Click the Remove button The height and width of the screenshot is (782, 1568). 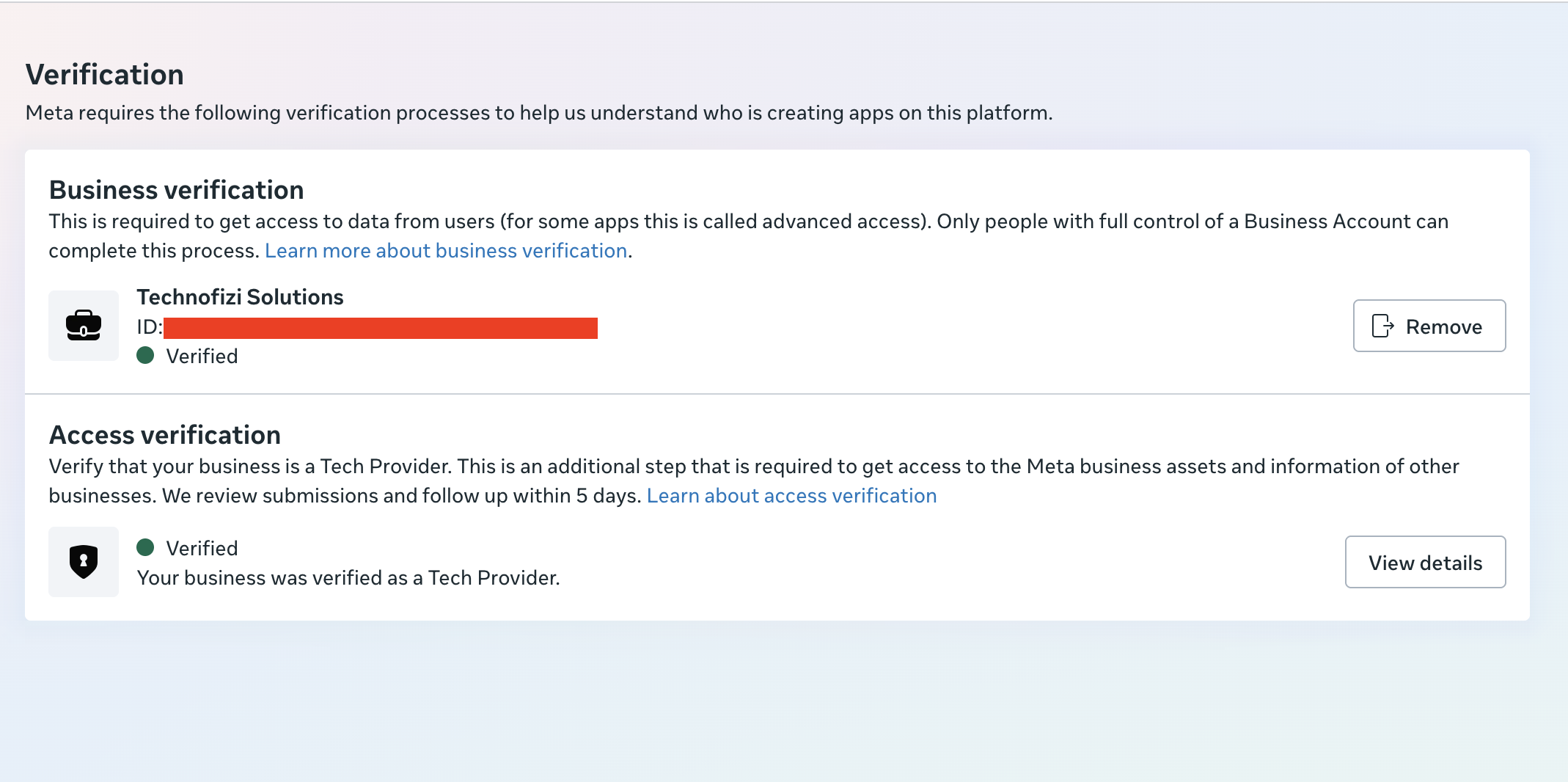pos(1429,326)
